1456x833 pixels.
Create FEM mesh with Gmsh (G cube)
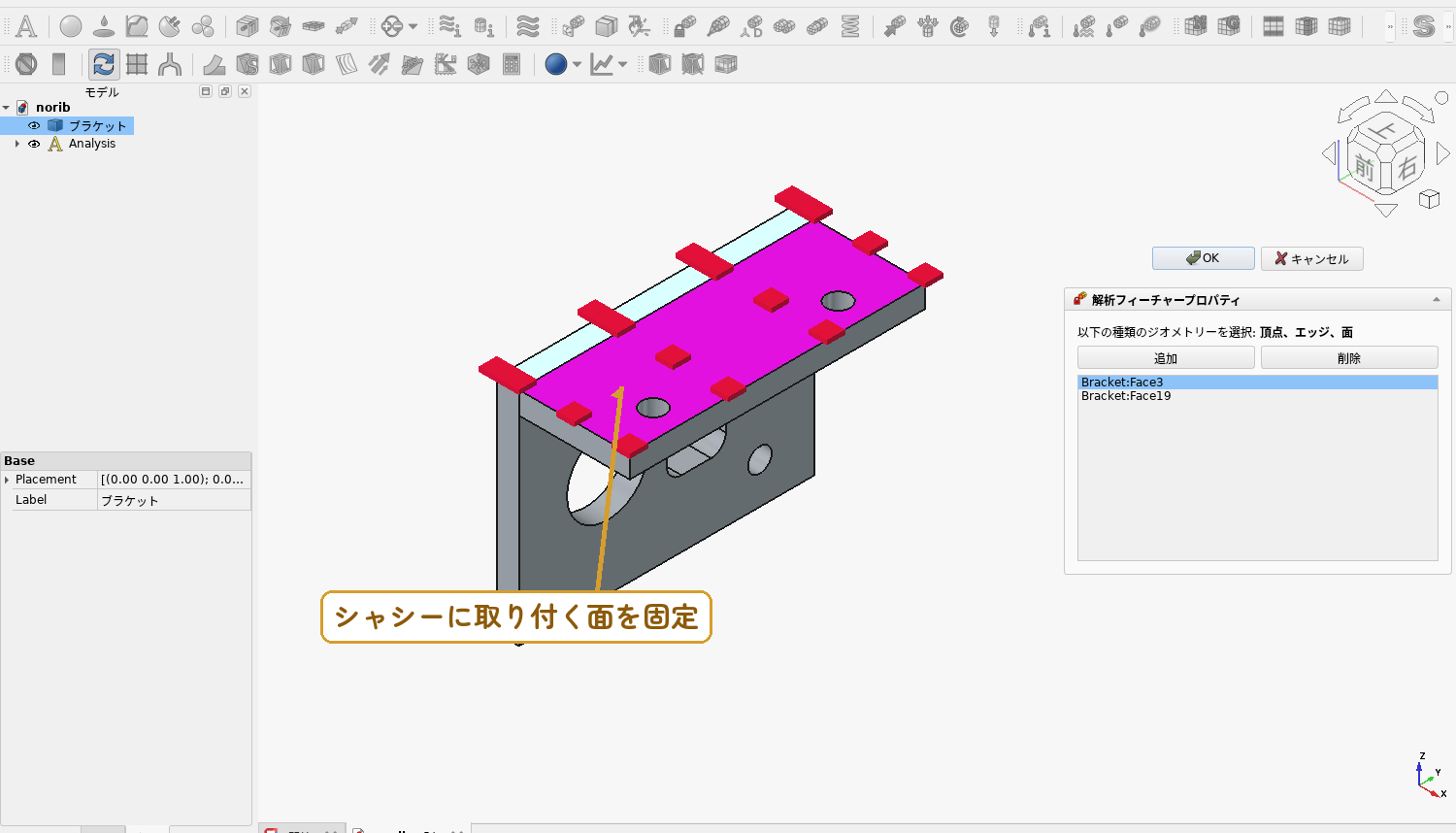(1229, 26)
